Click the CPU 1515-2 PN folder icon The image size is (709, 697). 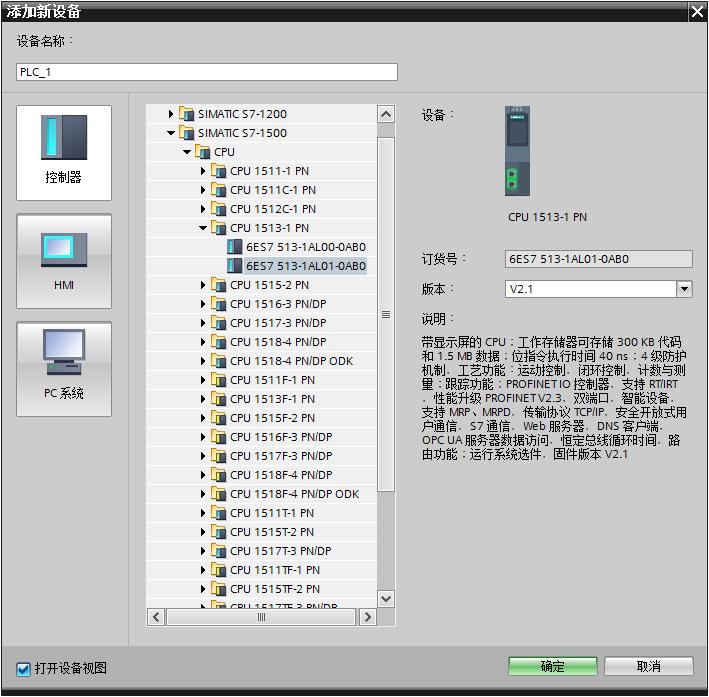point(219,285)
